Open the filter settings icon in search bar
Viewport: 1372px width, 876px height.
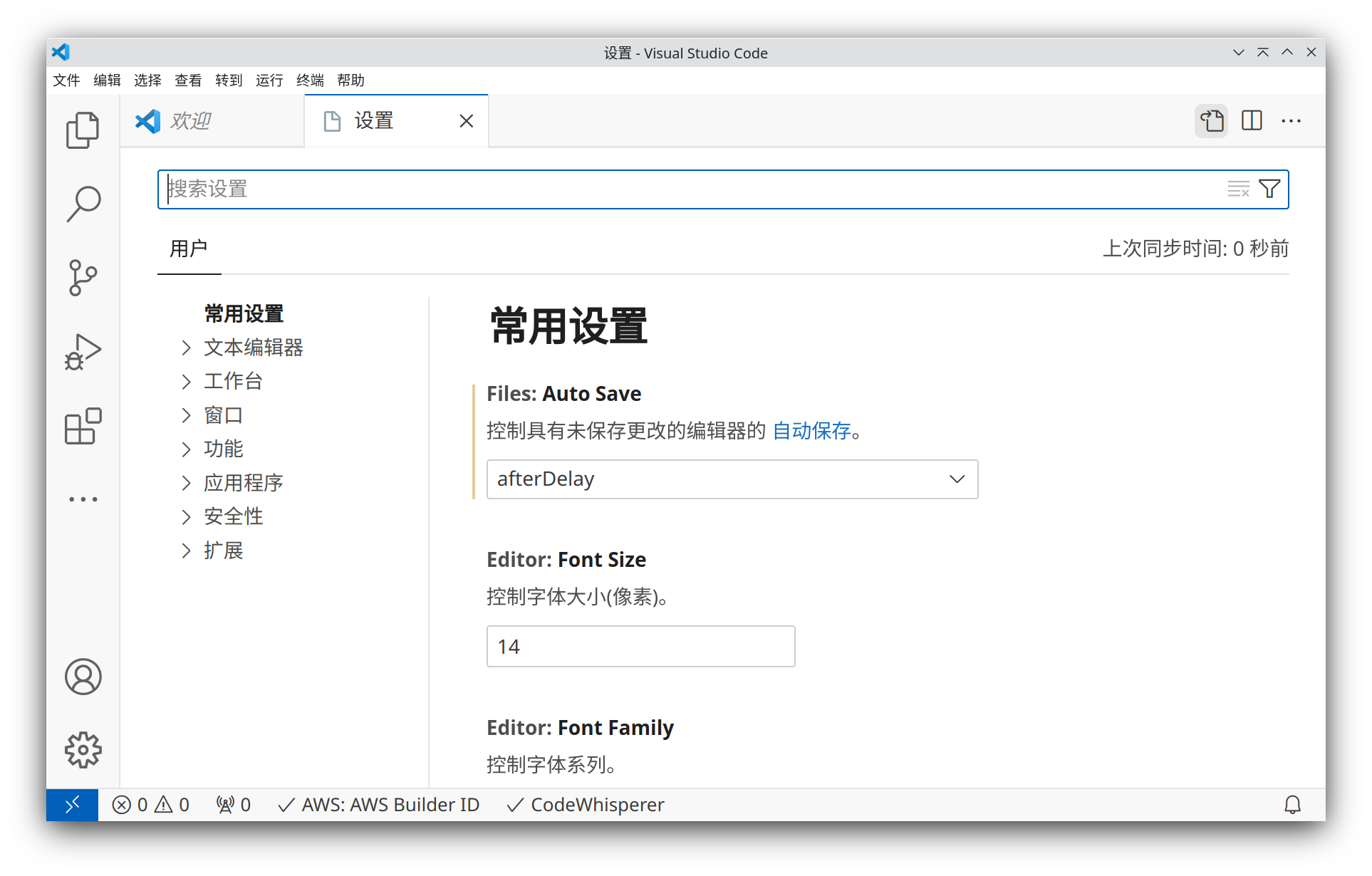[1269, 189]
